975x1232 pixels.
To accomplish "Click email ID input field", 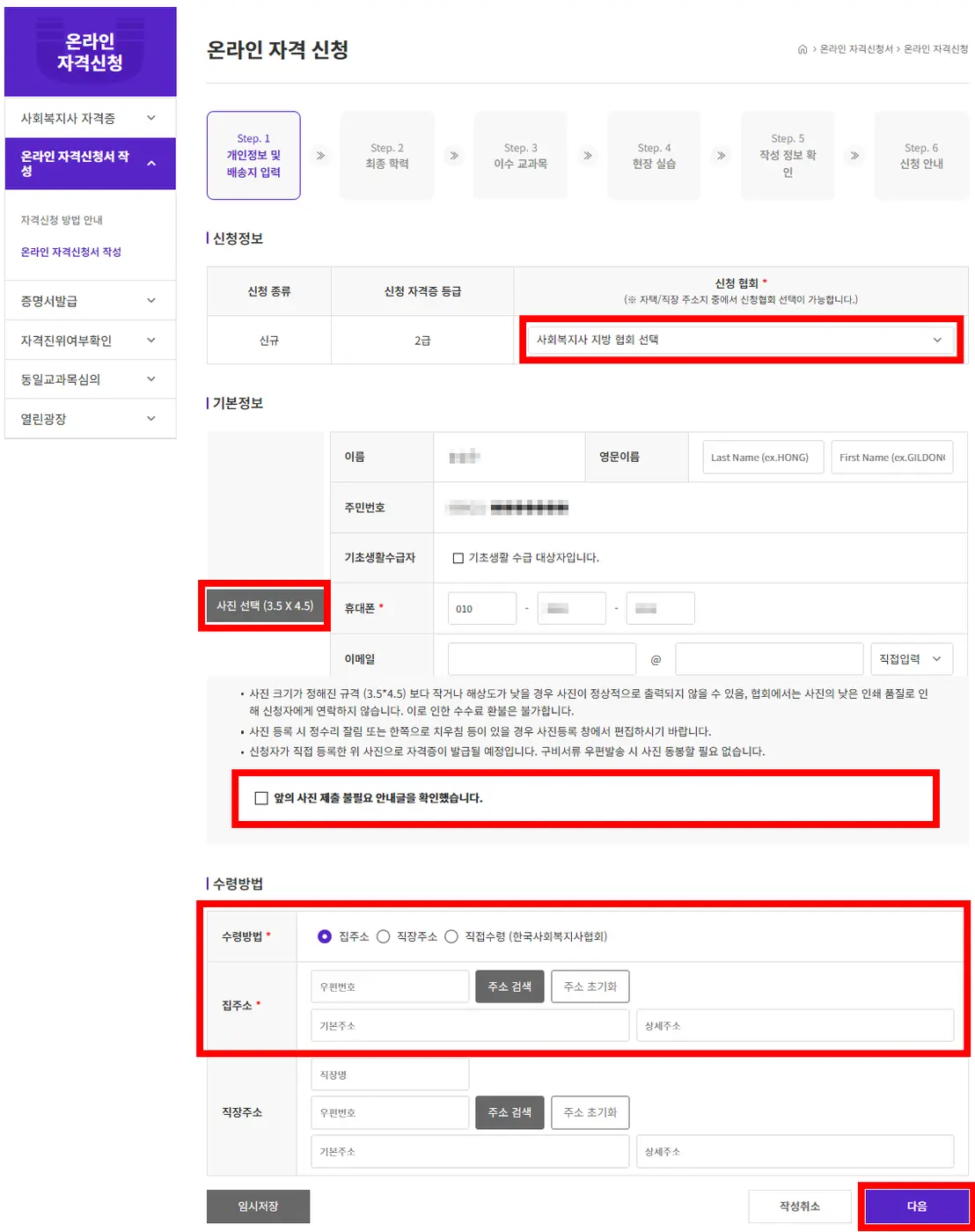I will pos(542,659).
